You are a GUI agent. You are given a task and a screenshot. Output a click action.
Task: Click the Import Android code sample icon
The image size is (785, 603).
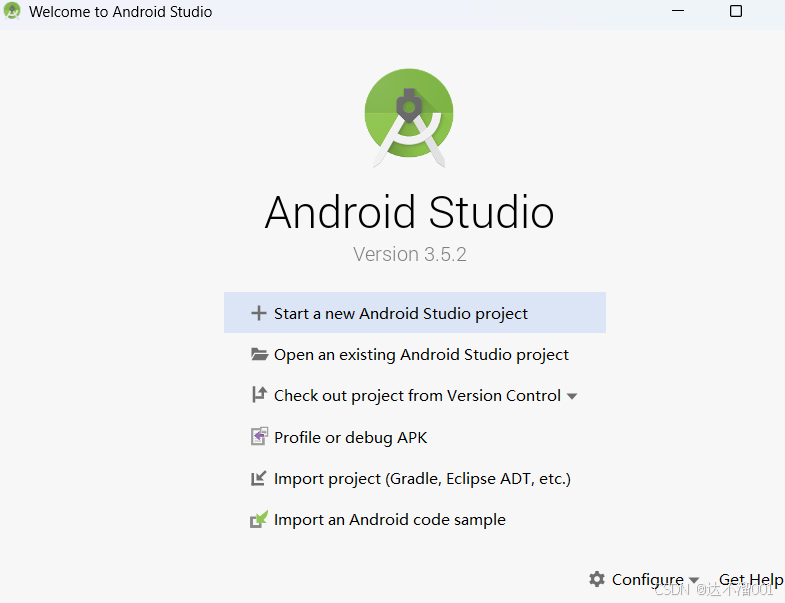259,519
